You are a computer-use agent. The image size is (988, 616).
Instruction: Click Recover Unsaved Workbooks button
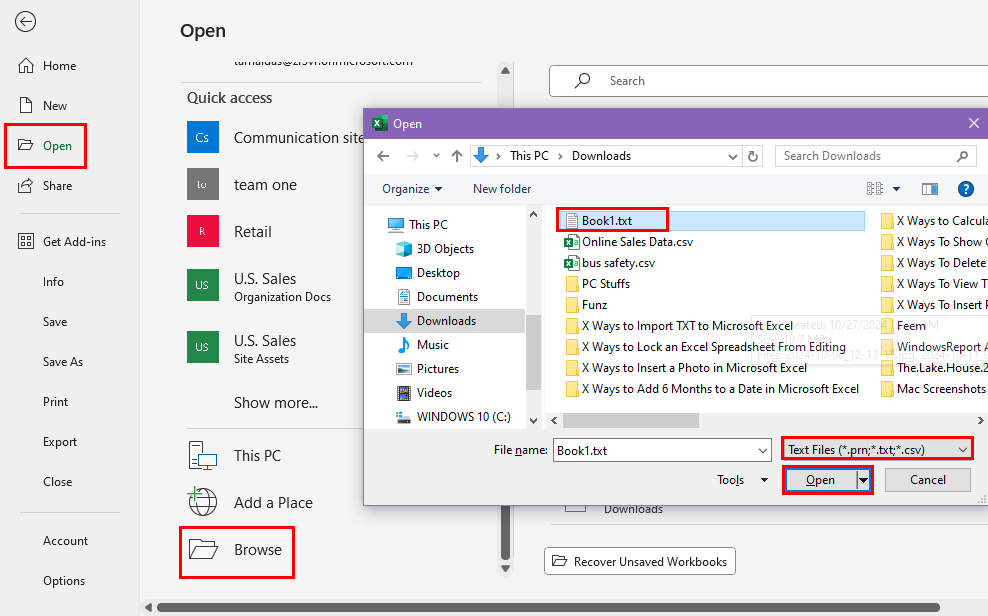tap(640, 561)
